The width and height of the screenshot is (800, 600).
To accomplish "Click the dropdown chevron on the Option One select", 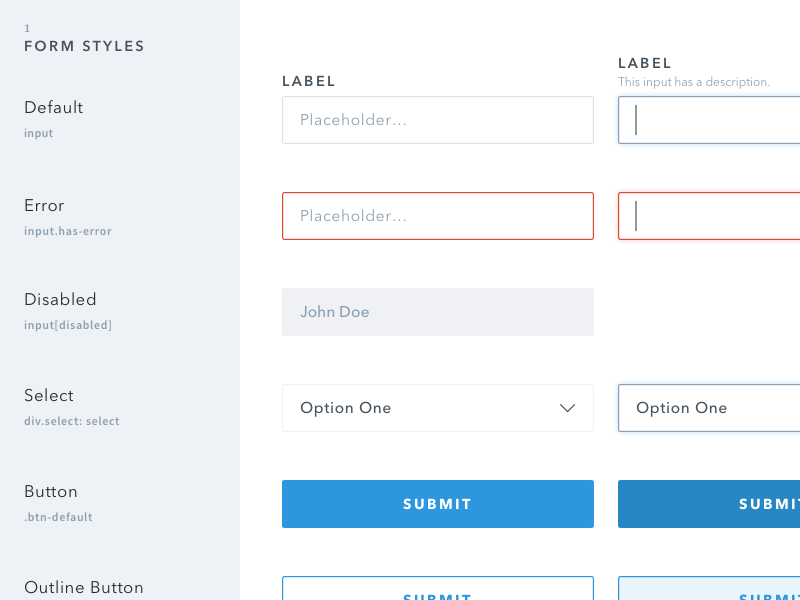I will tap(567, 408).
